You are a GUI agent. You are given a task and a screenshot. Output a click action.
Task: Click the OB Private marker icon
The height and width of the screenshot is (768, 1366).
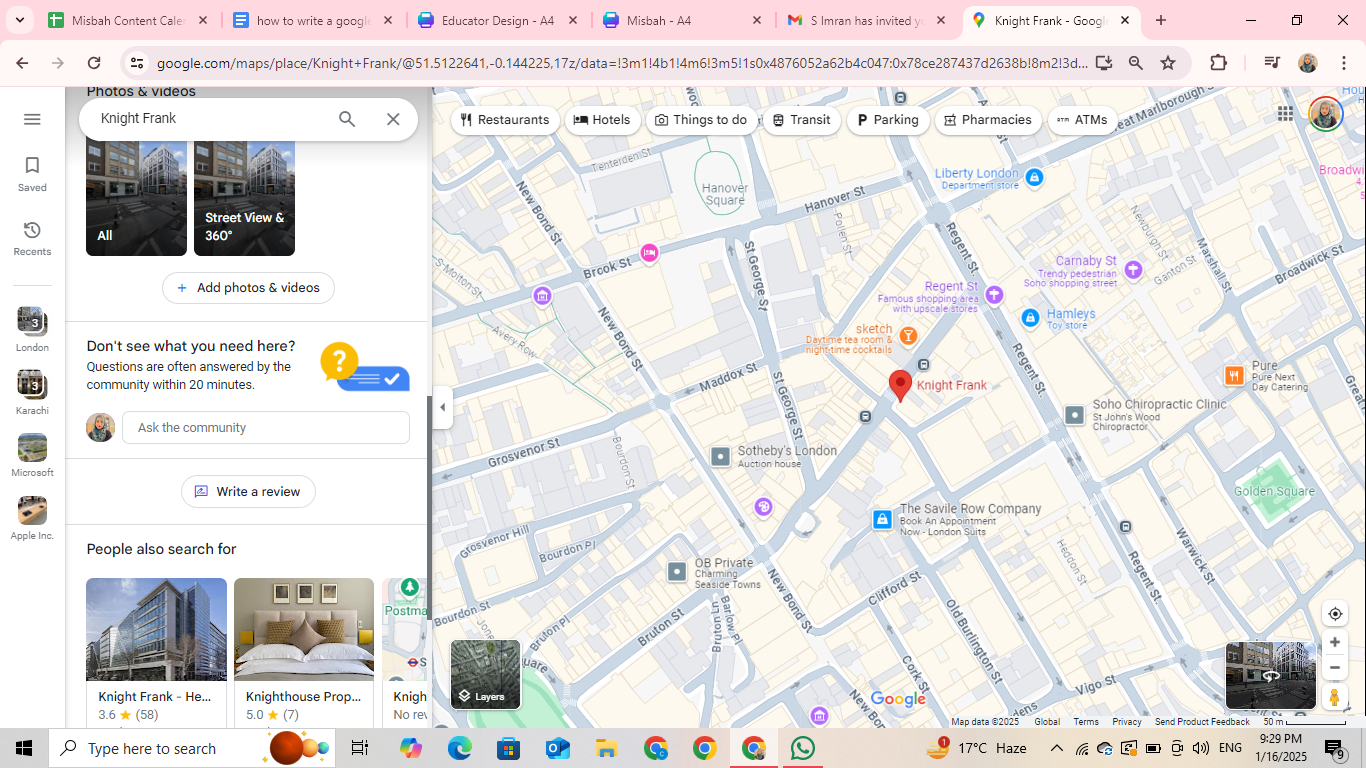click(677, 571)
